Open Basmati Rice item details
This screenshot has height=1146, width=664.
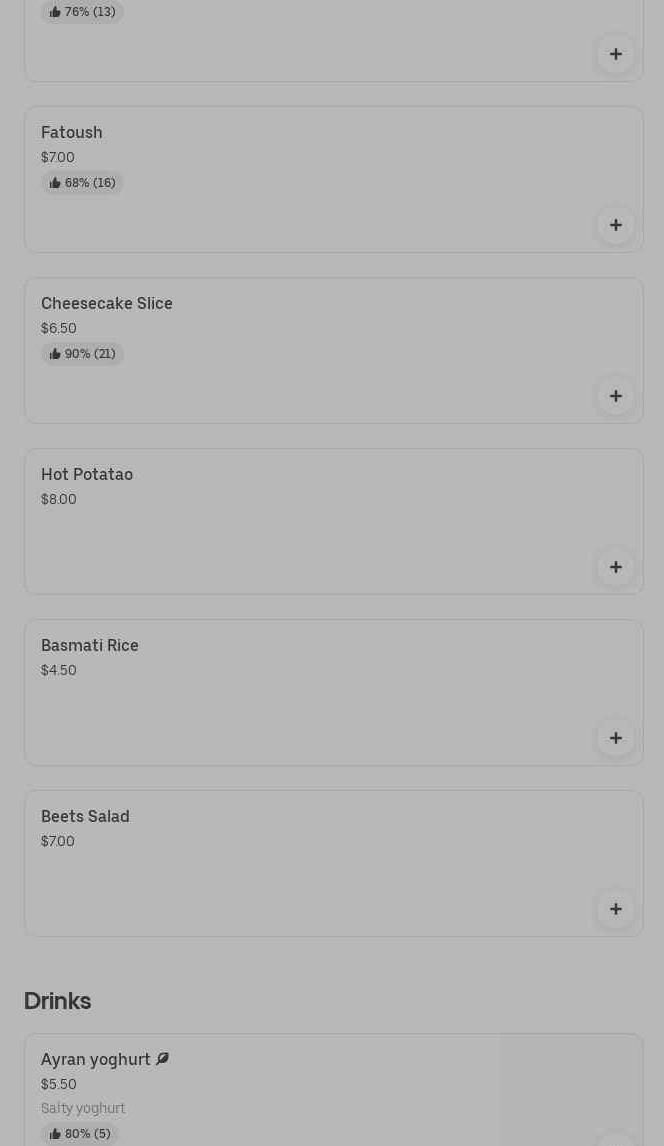(x=90, y=645)
